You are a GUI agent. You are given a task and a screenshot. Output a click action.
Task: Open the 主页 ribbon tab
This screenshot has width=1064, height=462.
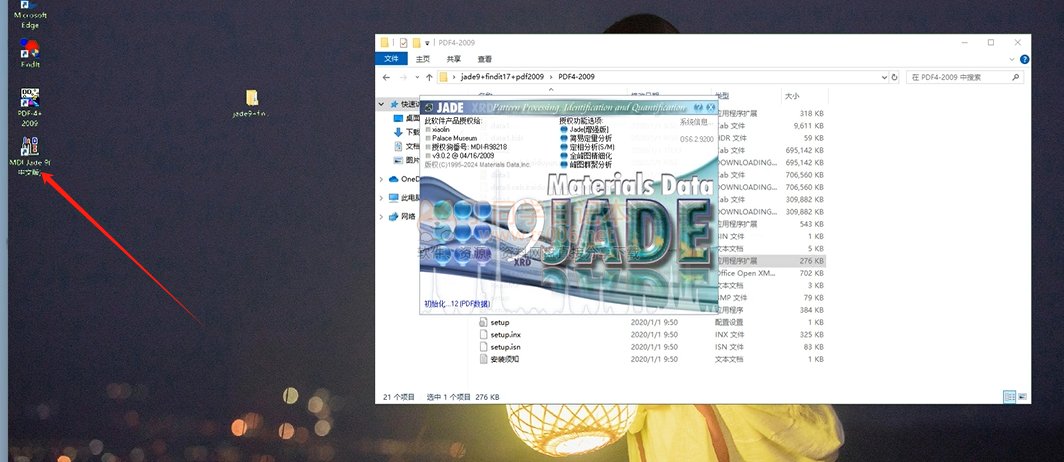coord(423,59)
